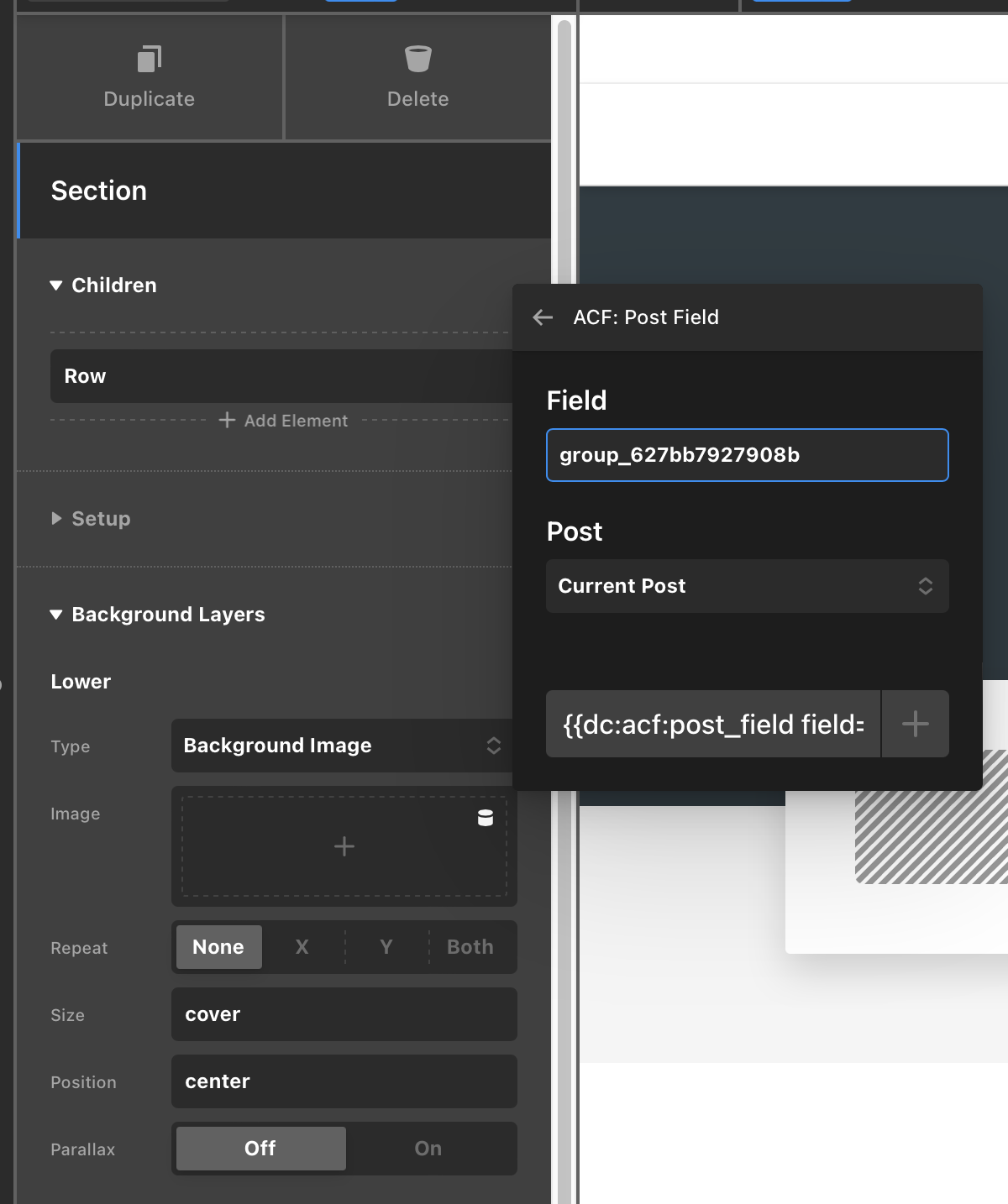The height and width of the screenshot is (1204, 1008).
Task: Turn Parallax Off
Action: click(260, 1149)
